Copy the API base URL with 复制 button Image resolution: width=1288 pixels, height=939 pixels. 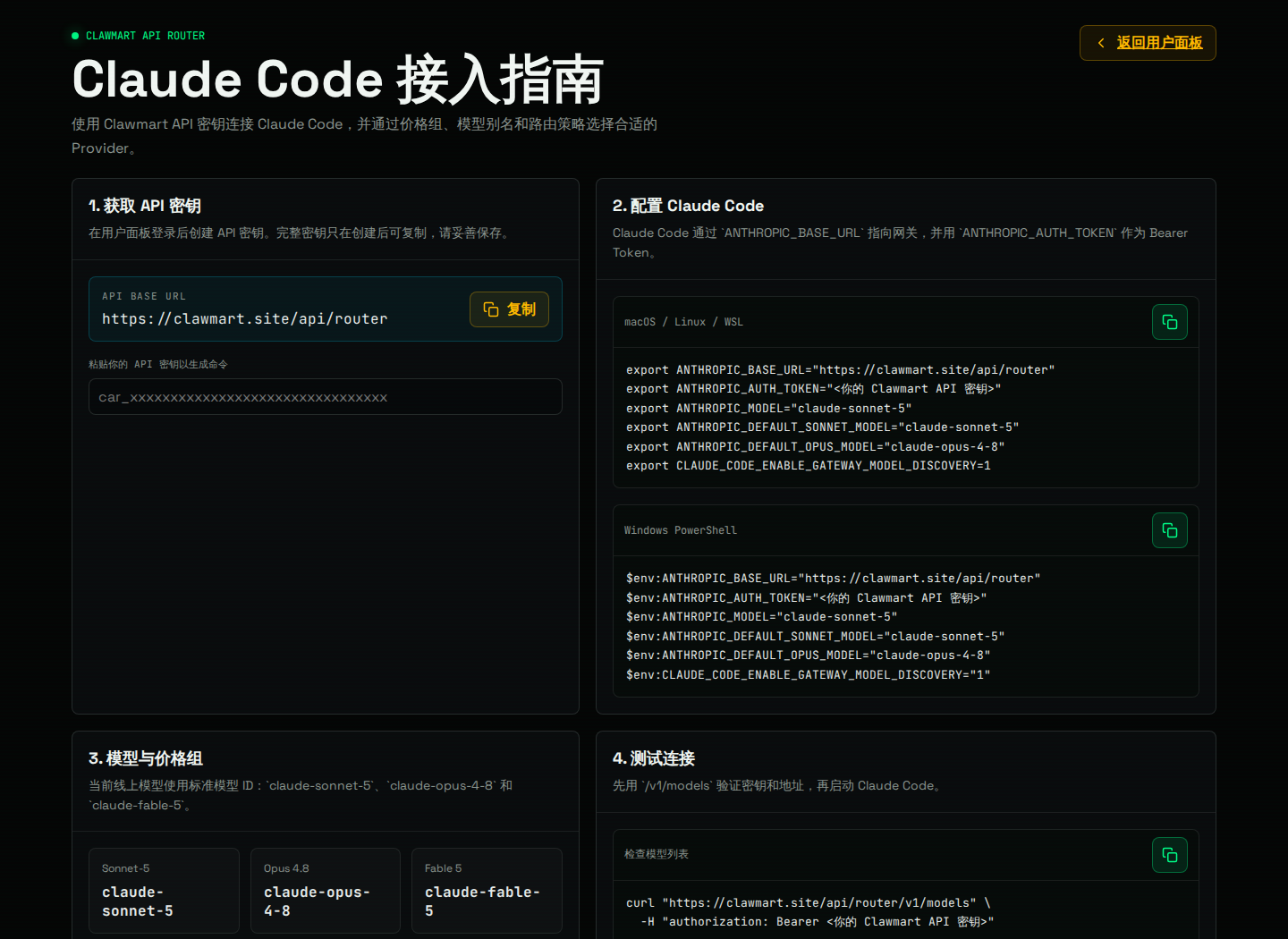[509, 309]
